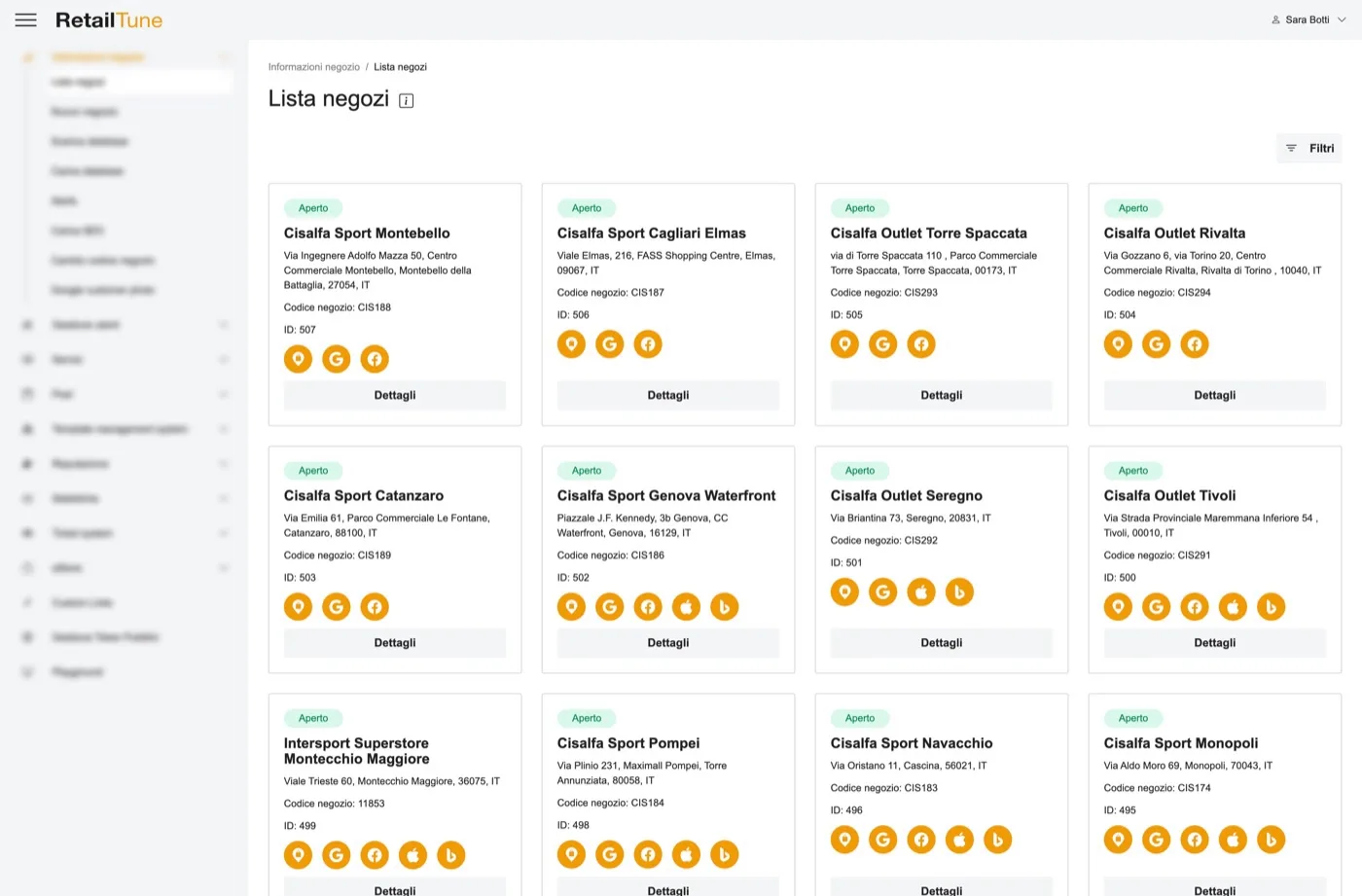Viewport: 1362px width, 896px height.
Task: Open Dettagli for Cisalfa Outlet Tivoli
Action: click(1215, 643)
